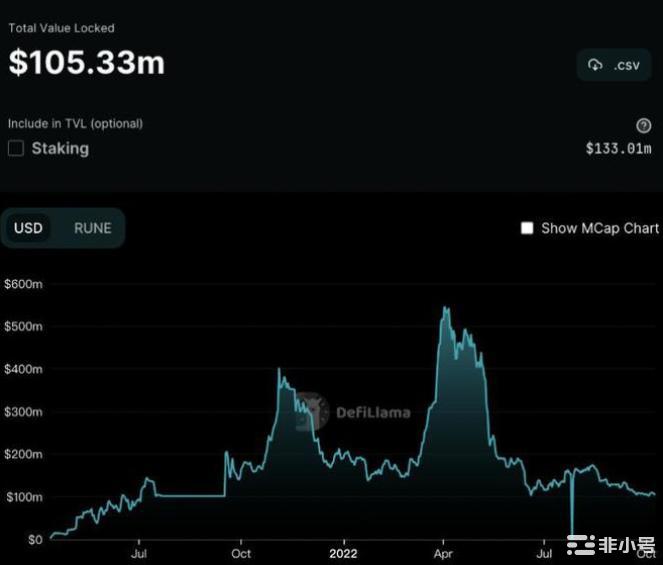Viewport: 663px width, 565px height.
Task: Click the watermark logo in bottom-right corner
Action: click(608, 545)
